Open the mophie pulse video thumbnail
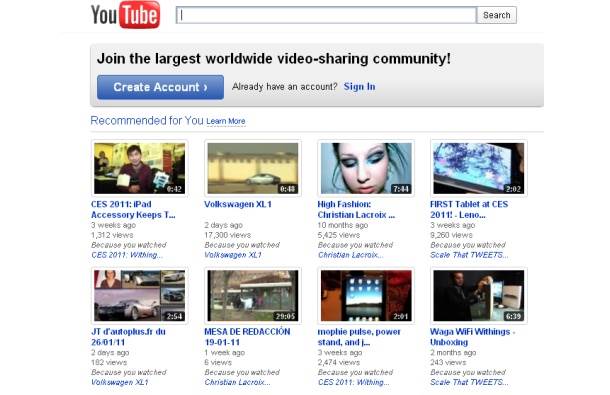This screenshot has height=395, width=610. pyautogui.click(x=366, y=295)
